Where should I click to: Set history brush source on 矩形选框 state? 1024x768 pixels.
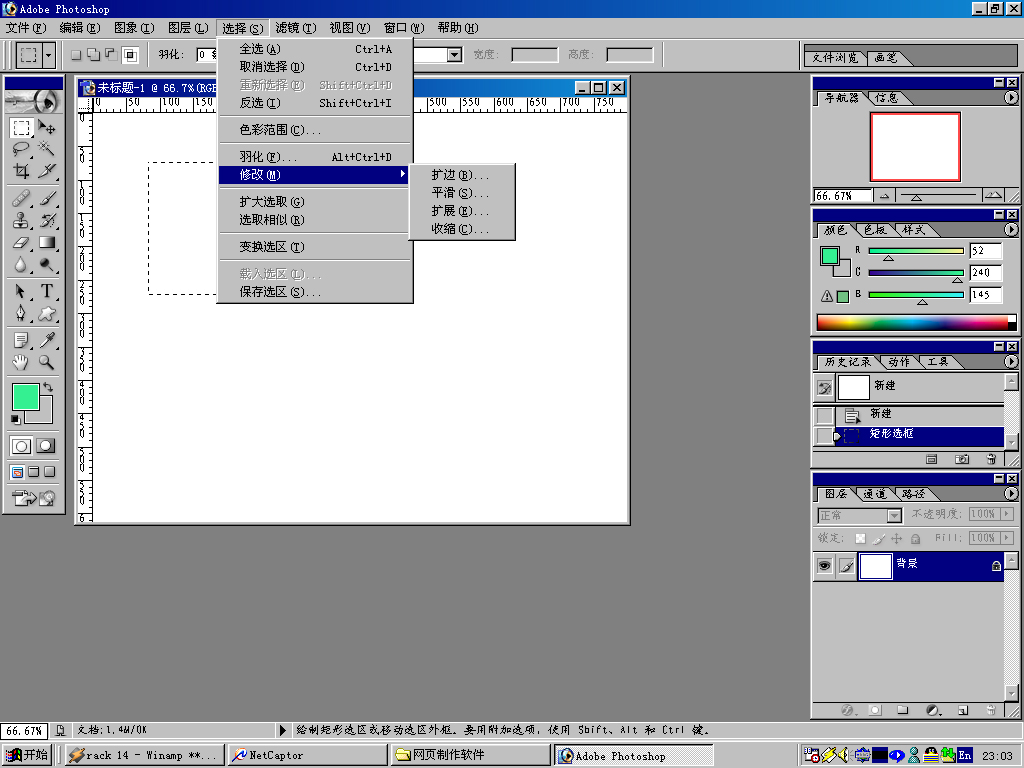point(825,434)
